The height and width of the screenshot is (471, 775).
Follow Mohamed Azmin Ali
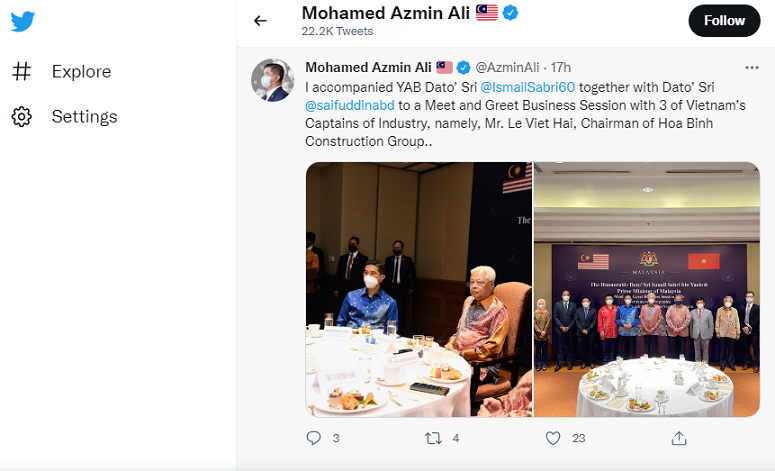click(724, 20)
